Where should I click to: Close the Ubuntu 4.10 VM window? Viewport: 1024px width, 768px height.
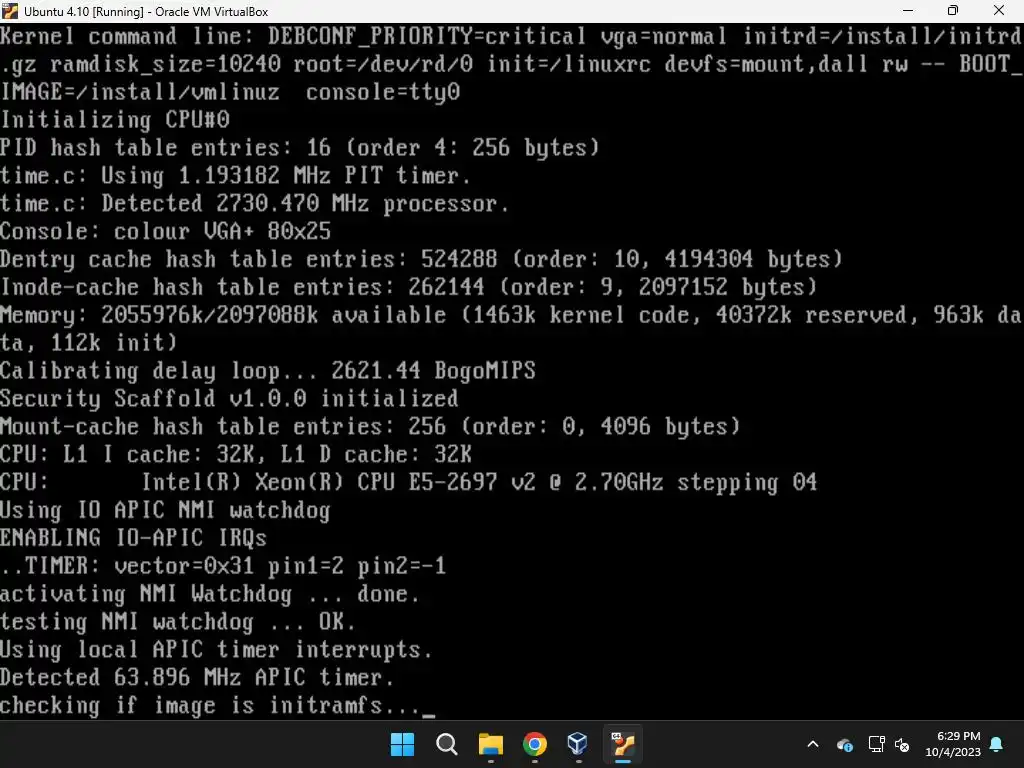click(999, 10)
